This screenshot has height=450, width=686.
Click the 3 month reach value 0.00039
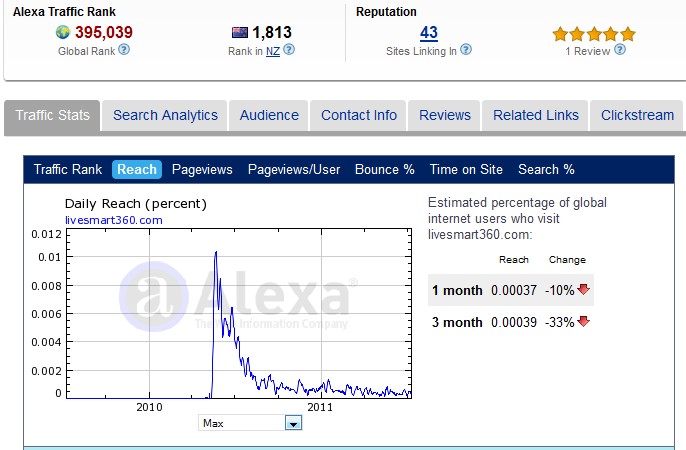point(514,322)
